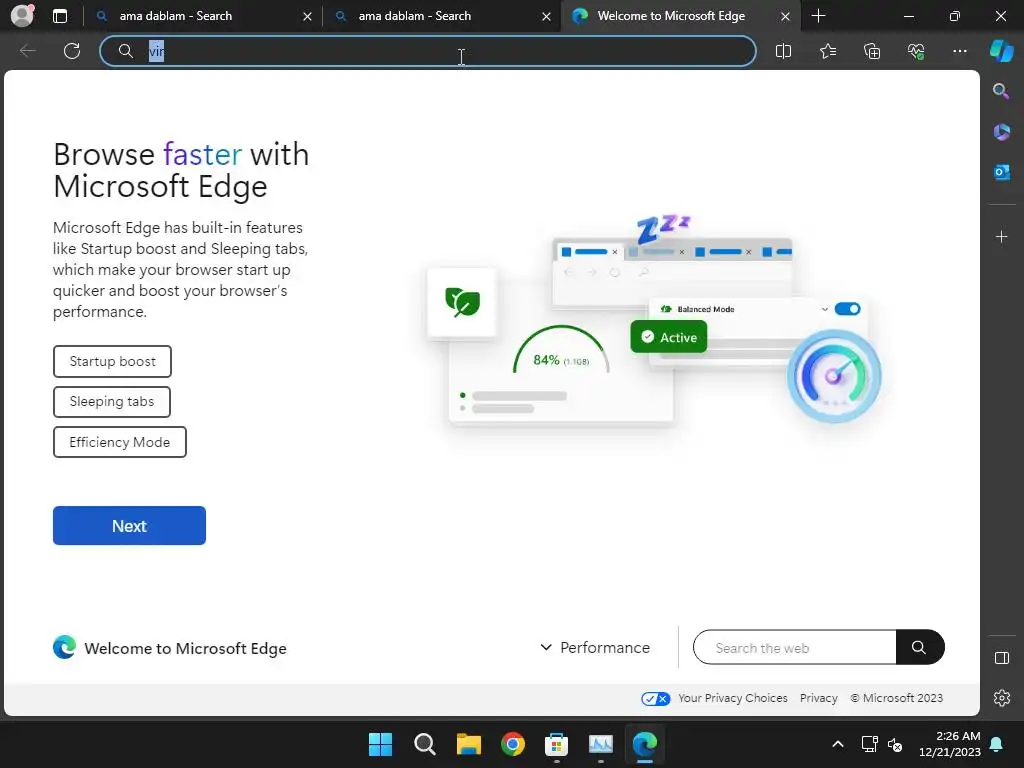
Task: Open the notifications bell
Action: (x=997, y=744)
